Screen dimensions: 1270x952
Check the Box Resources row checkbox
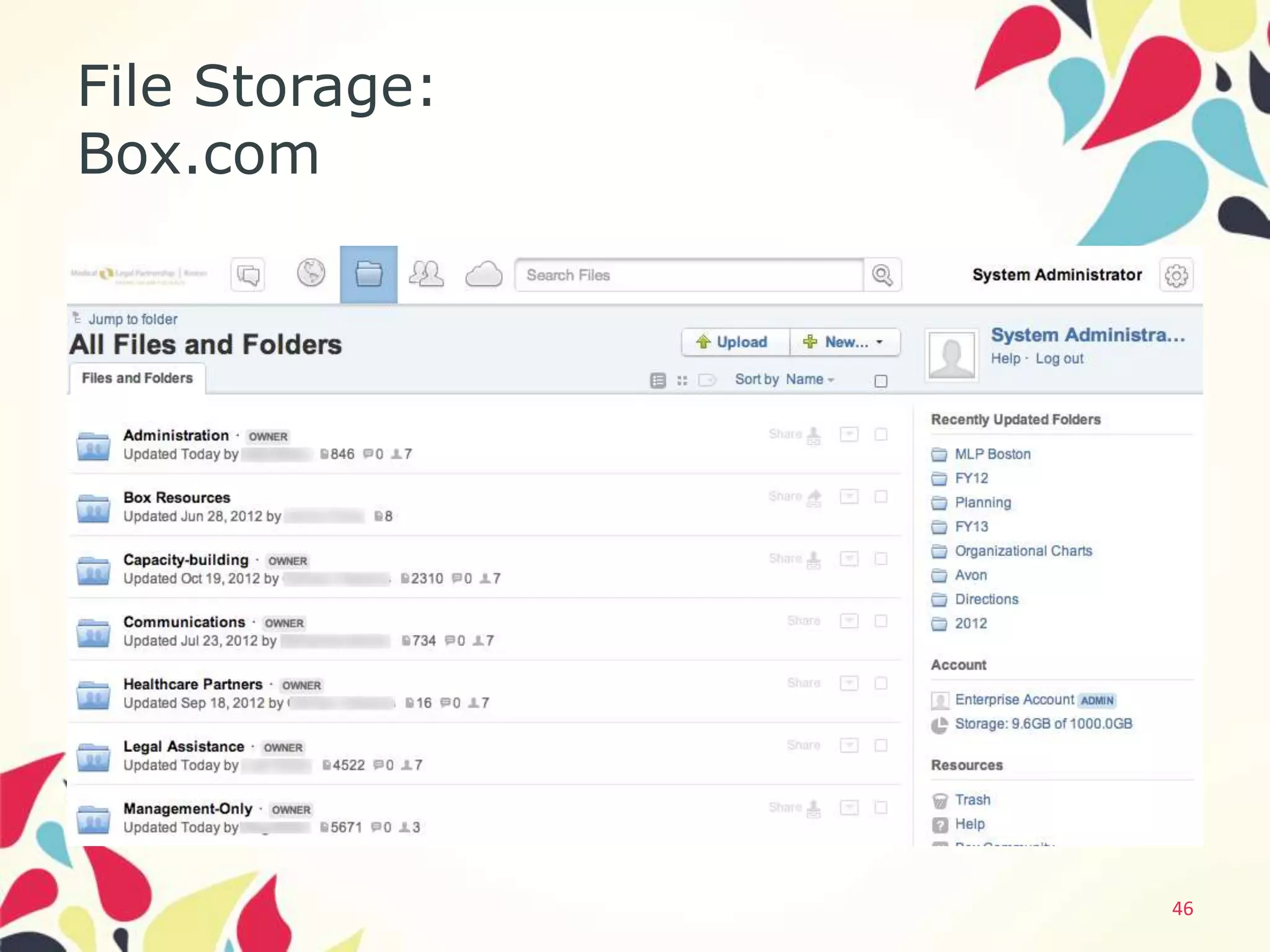coord(881,496)
